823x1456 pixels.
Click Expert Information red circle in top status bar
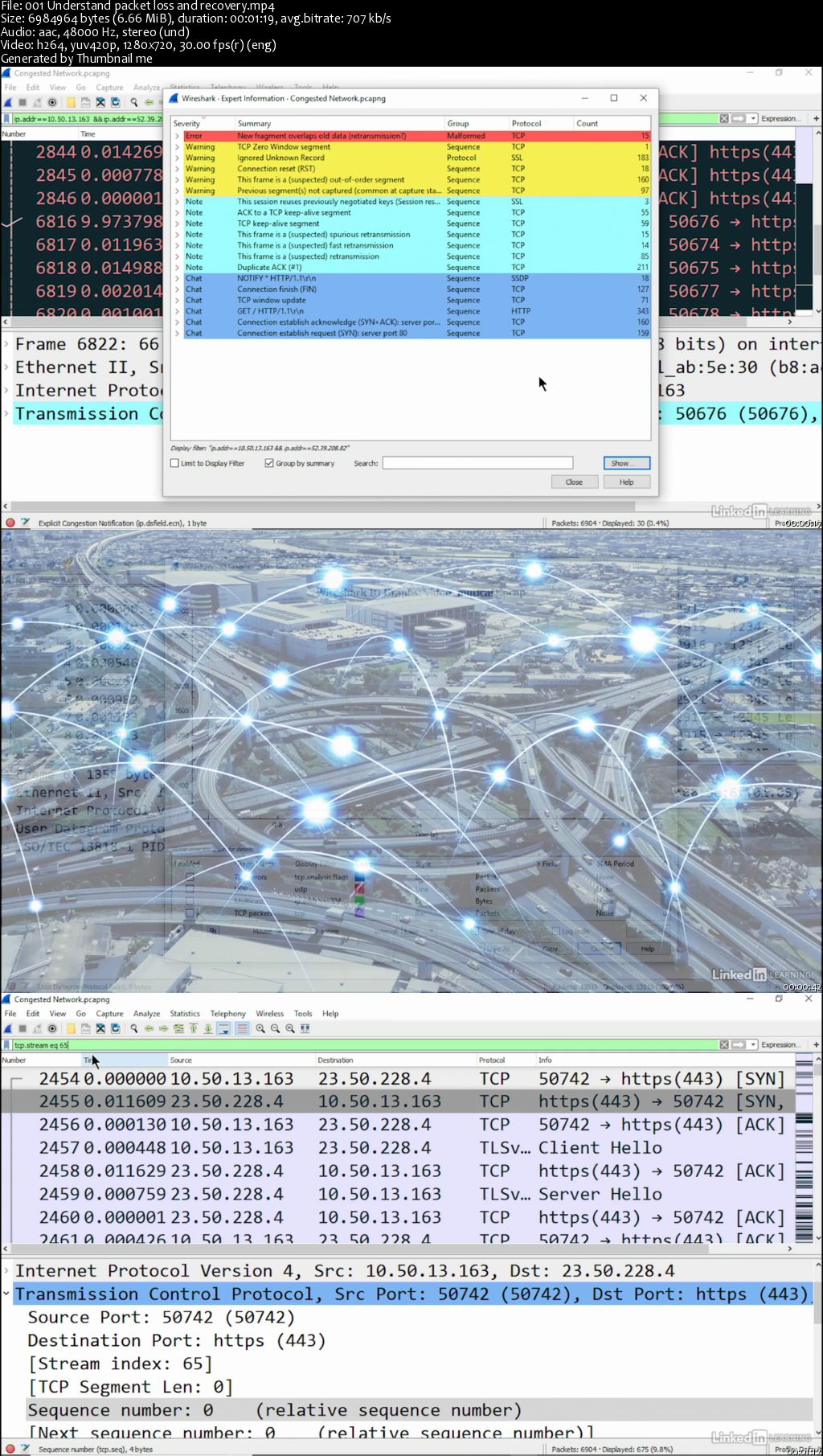10,523
